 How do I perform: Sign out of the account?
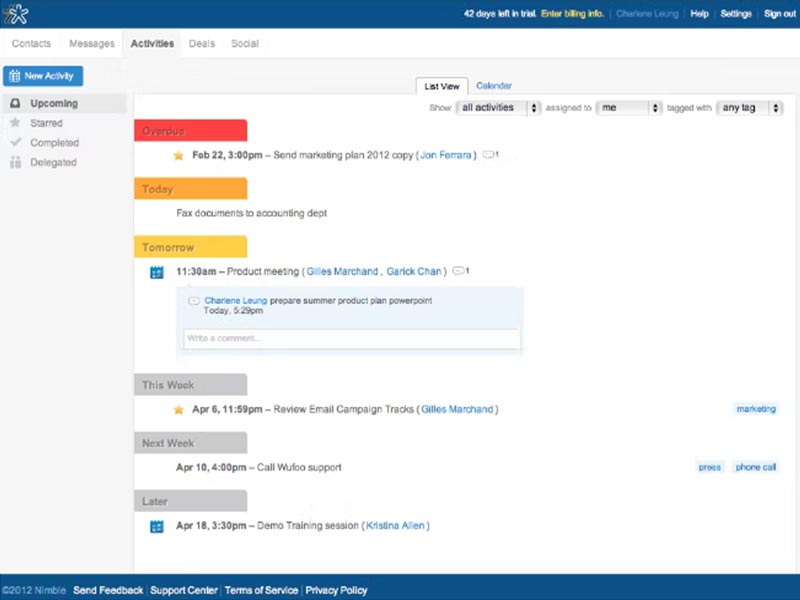pyautogui.click(x=780, y=14)
